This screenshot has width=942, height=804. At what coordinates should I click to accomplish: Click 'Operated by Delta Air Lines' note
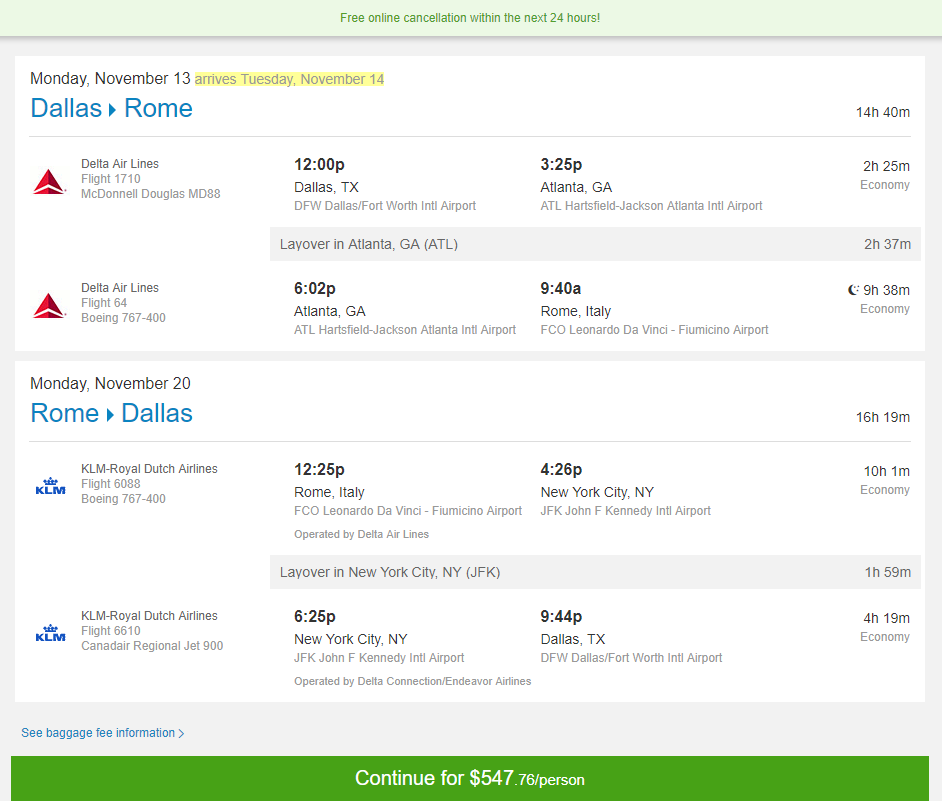pyautogui.click(x=361, y=534)
